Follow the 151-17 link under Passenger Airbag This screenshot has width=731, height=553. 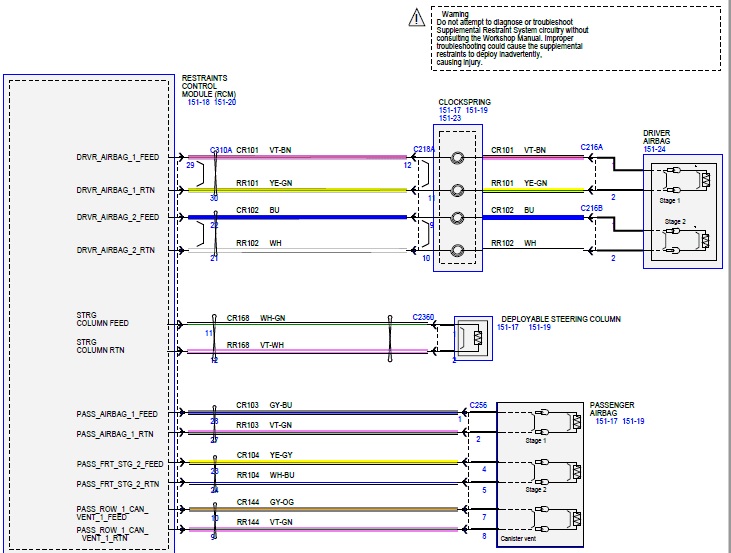[x=607, y=421]
